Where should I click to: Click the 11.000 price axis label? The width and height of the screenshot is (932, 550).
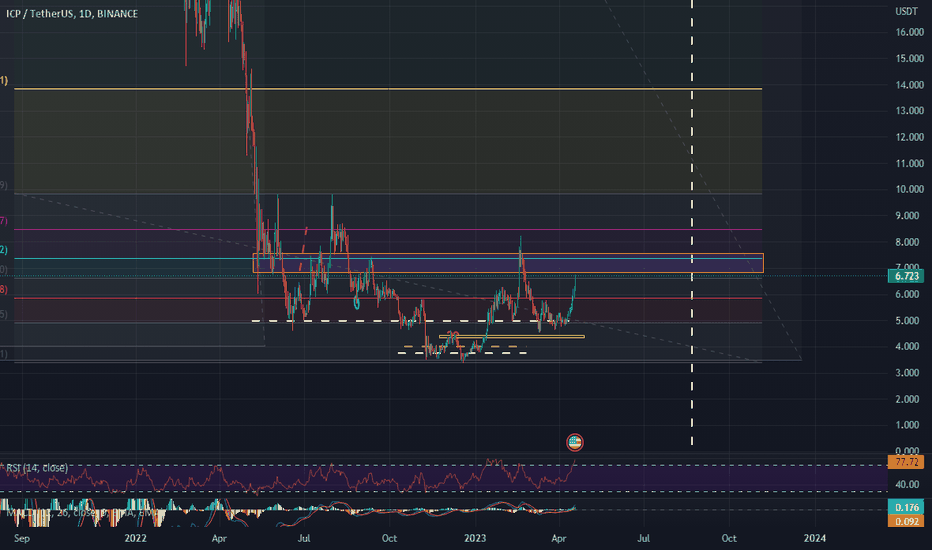[909, 164]
